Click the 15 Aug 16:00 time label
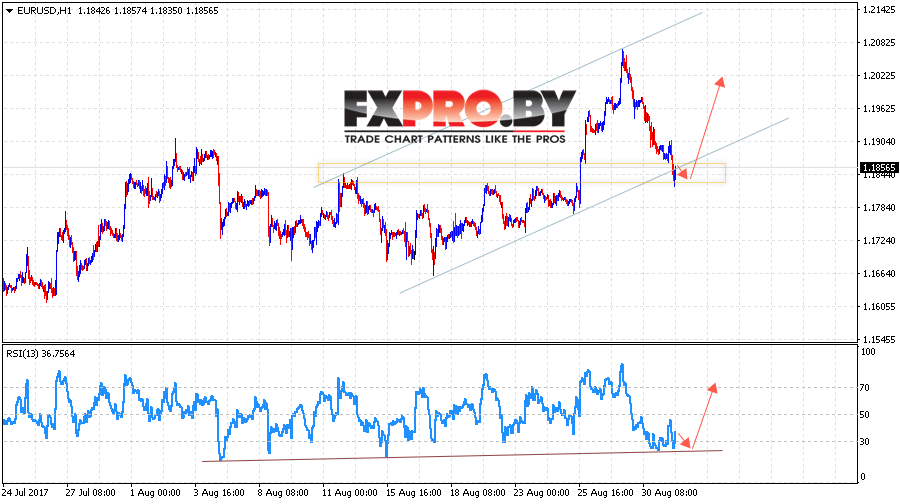The image size is (900, 504). point(413,493)
